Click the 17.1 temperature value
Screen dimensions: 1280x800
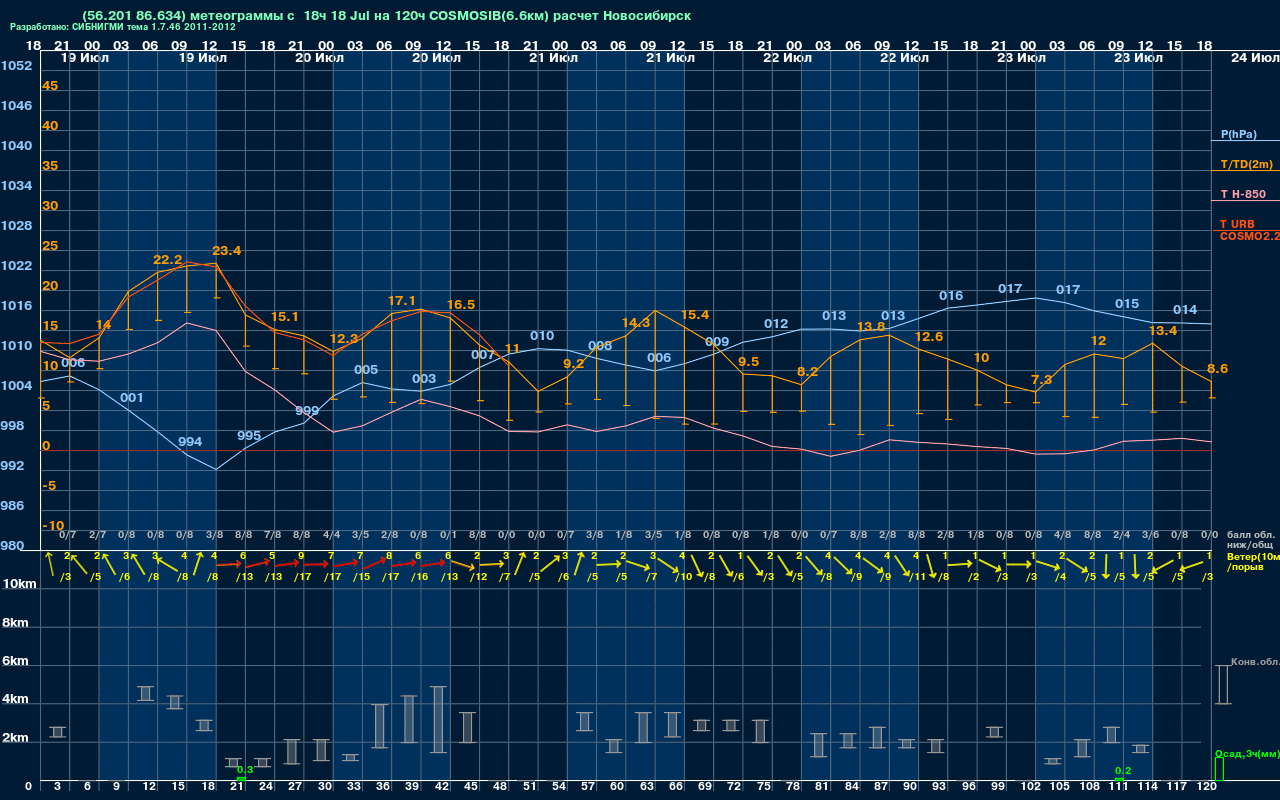point(402,301)
